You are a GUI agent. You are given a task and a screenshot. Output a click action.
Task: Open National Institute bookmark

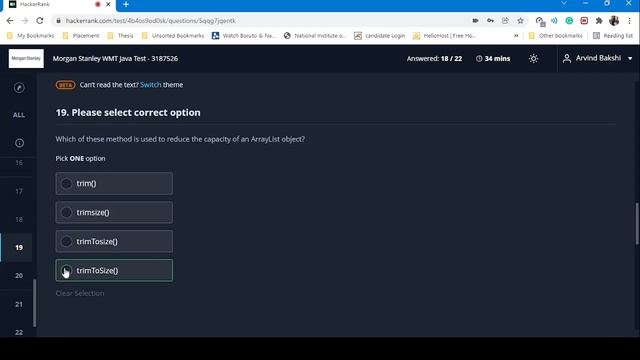point(315,36)
